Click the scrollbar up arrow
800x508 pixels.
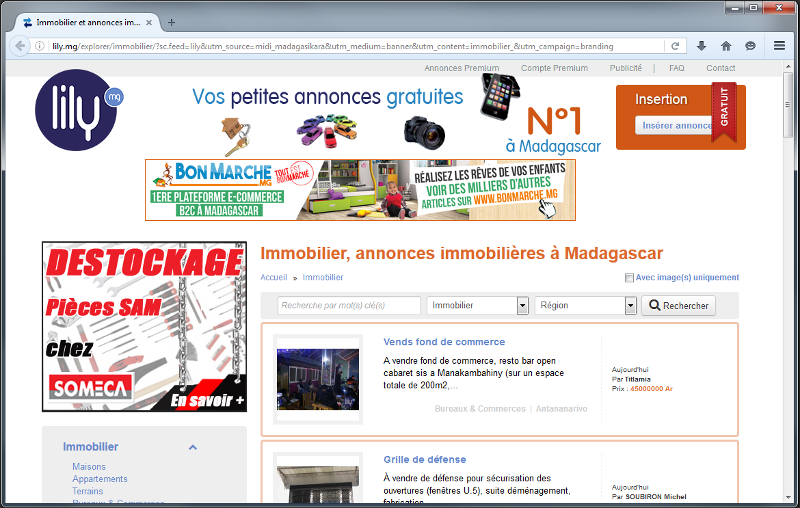(x=788, y=65)
